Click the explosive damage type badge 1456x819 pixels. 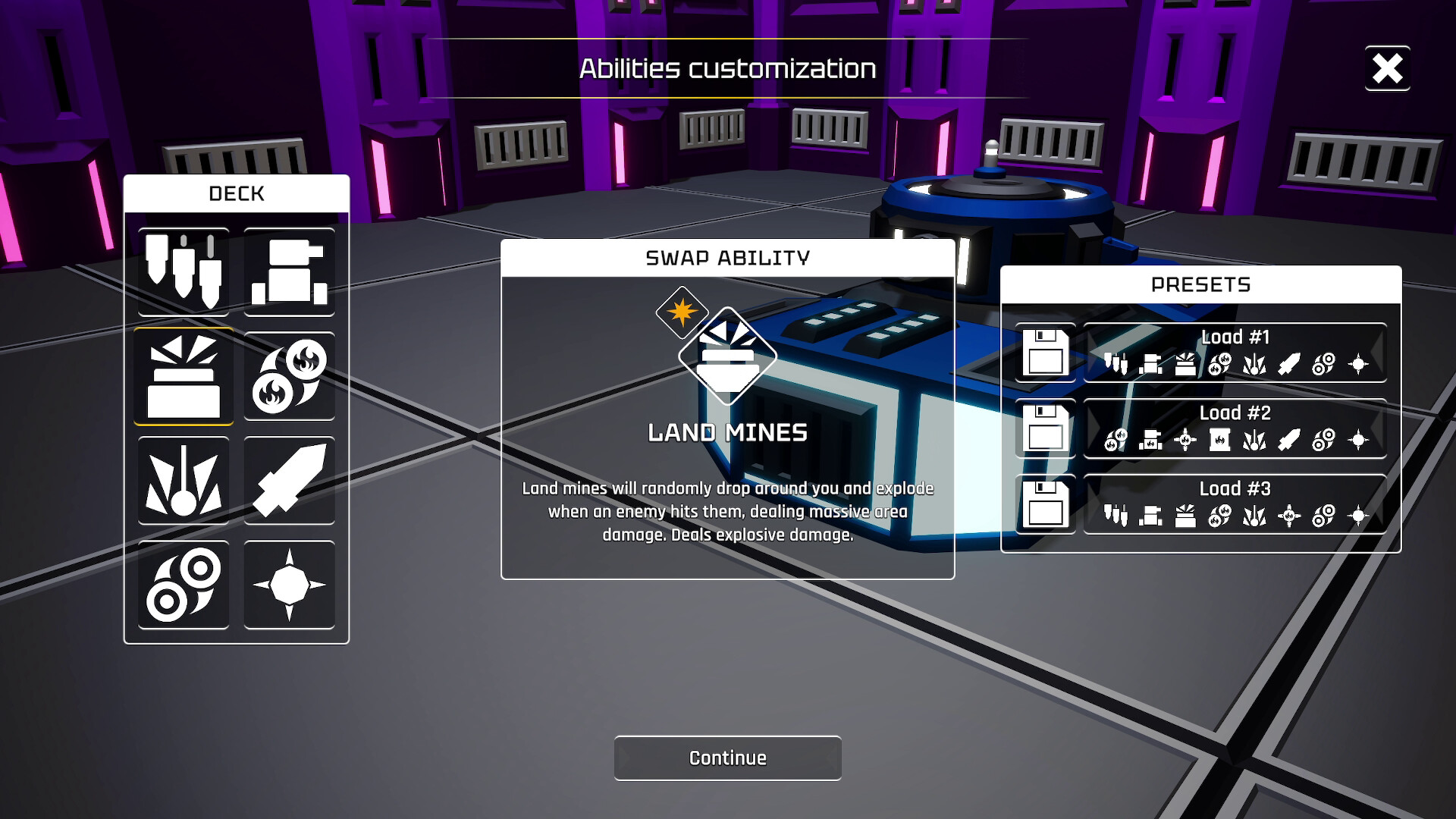[682, 312]
